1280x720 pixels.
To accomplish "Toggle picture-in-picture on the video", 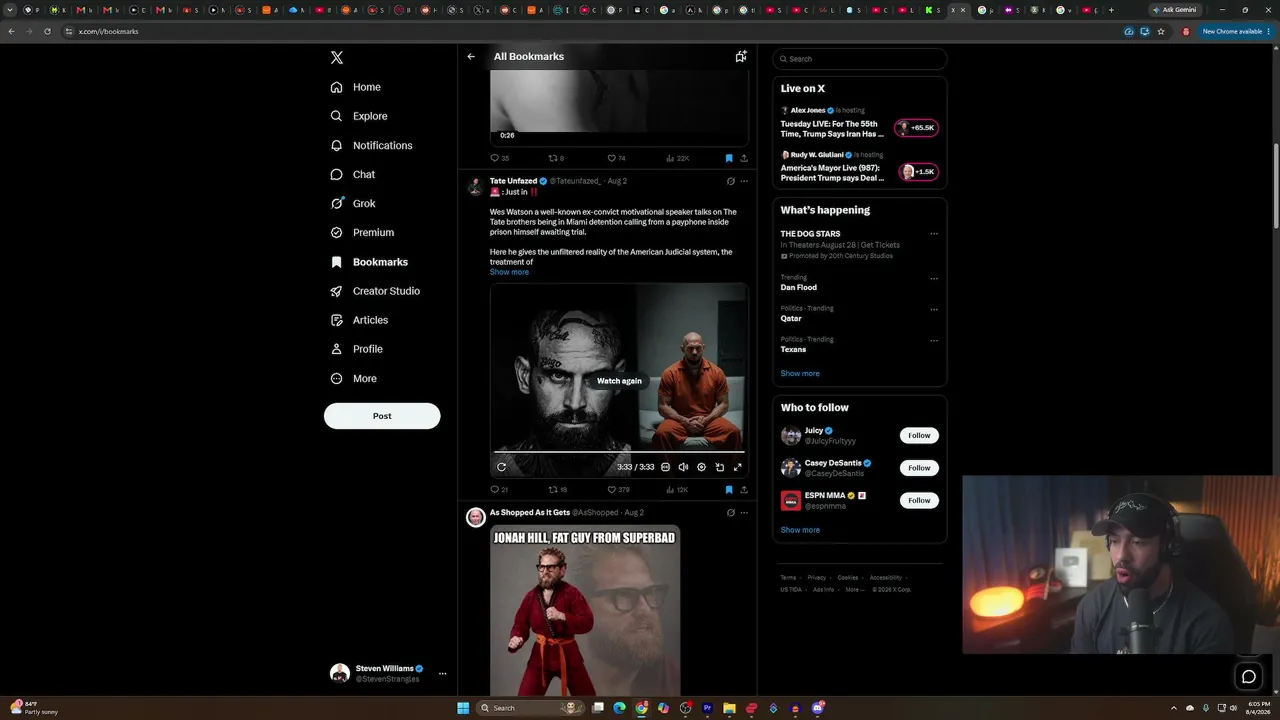I will click(719, 467).
